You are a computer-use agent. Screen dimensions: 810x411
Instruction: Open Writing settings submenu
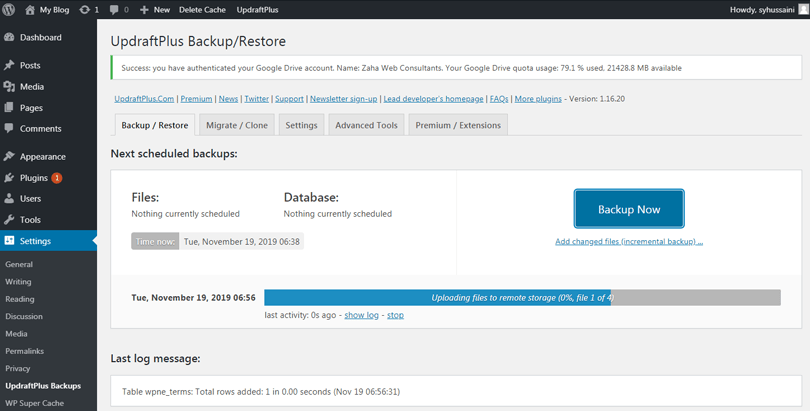[18, 281]
